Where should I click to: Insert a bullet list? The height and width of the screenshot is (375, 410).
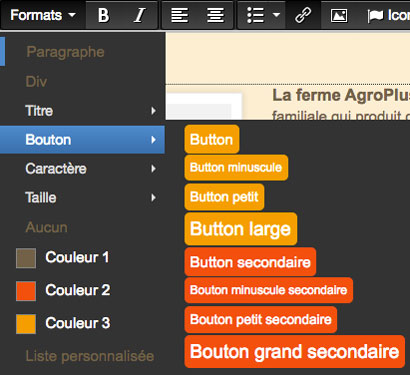[255, 15]
